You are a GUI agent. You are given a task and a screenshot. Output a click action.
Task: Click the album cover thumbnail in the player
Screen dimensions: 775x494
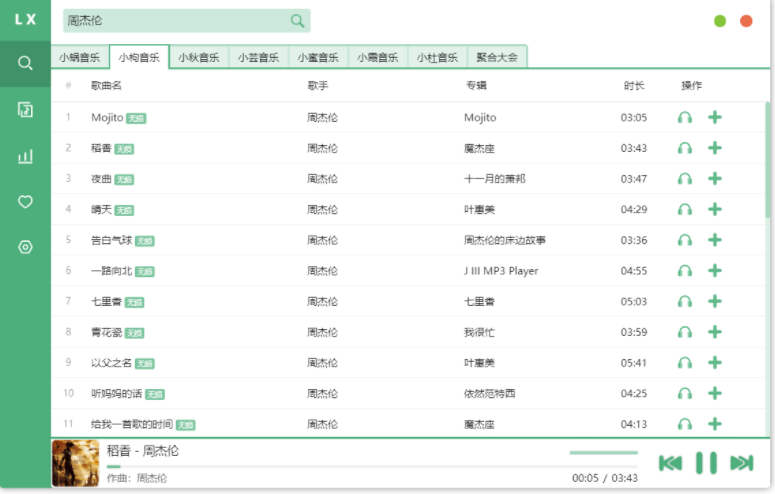[x=75, y=463]
